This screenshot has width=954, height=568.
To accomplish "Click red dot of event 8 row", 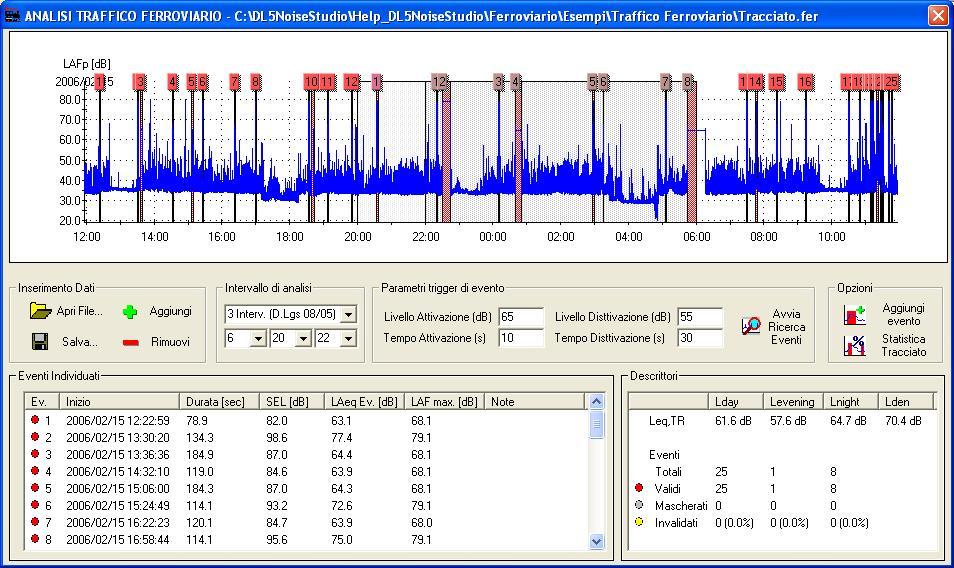I will click(35, 539).
